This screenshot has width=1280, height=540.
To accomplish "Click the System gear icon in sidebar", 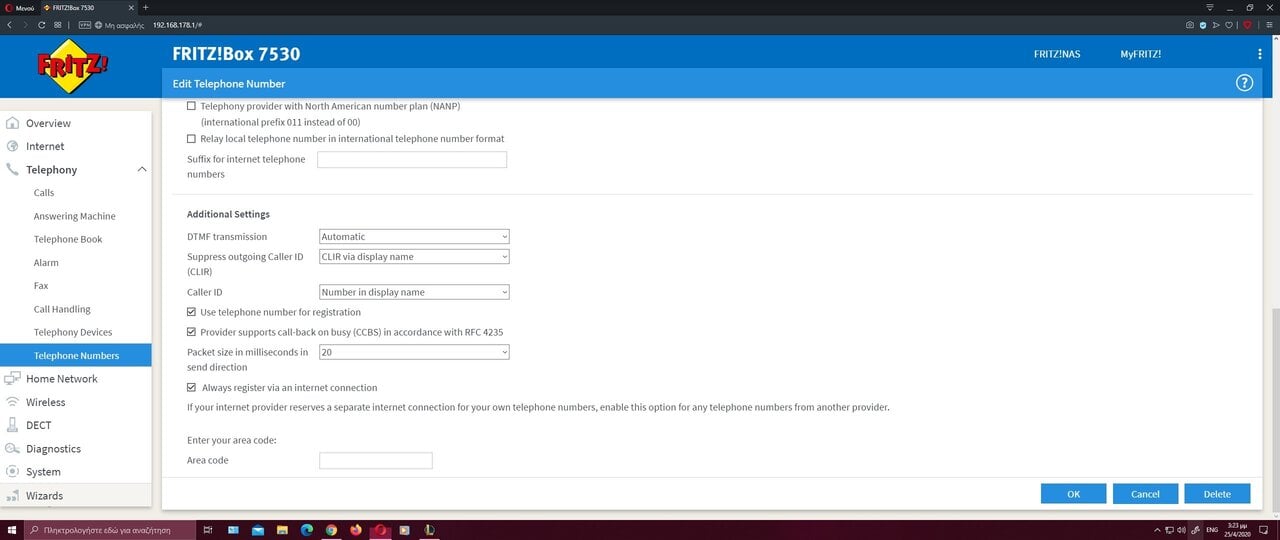I will click(13, 472).
